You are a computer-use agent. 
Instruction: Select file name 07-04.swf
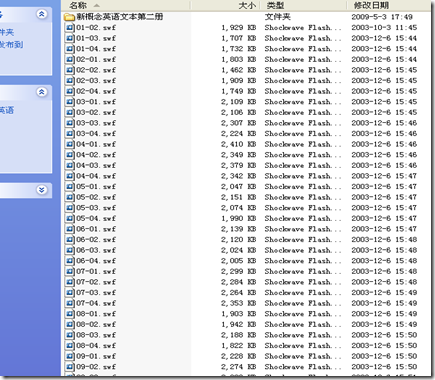pyautogui.click(x=96, y=303)
